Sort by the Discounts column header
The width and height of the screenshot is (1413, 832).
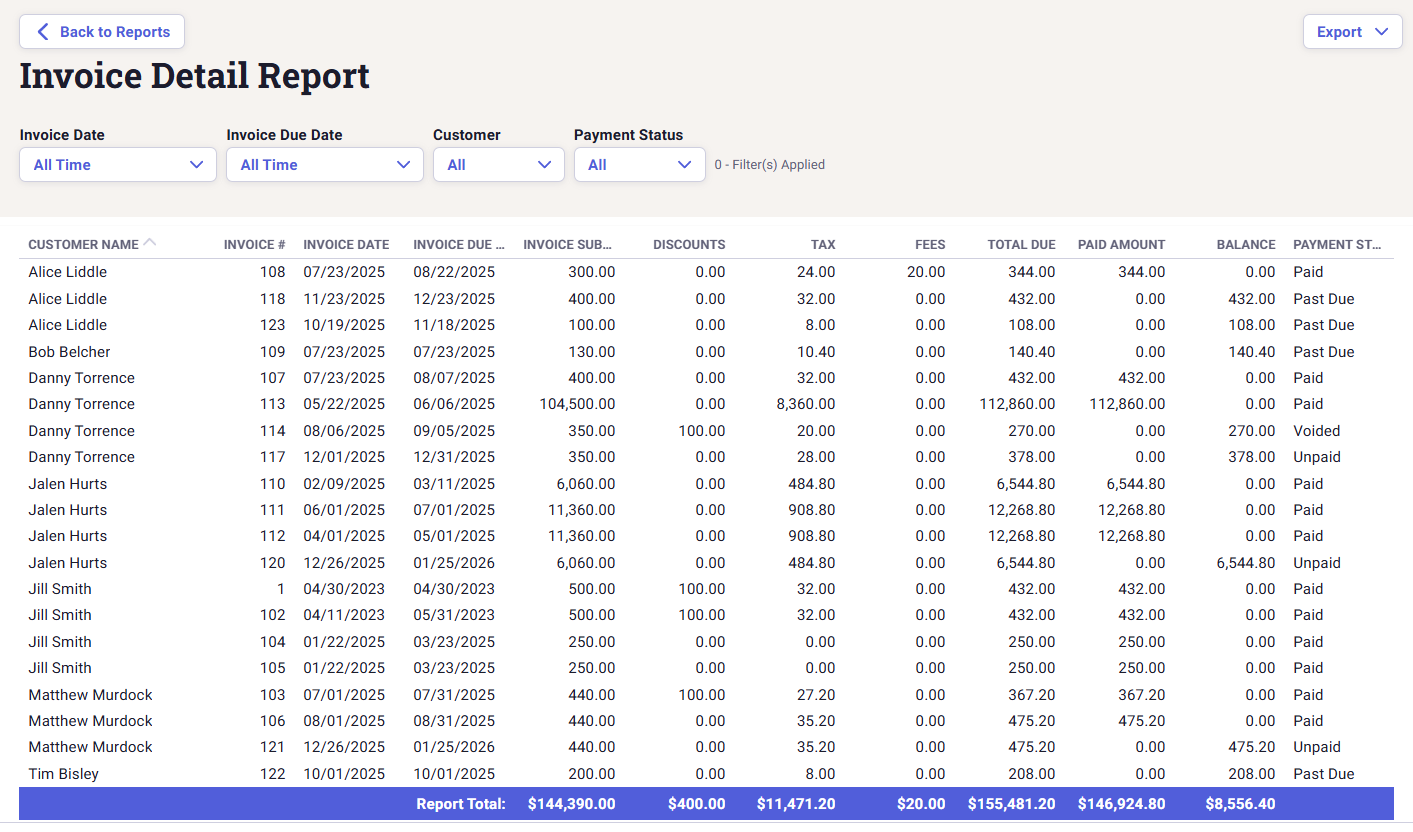[689, 245]
